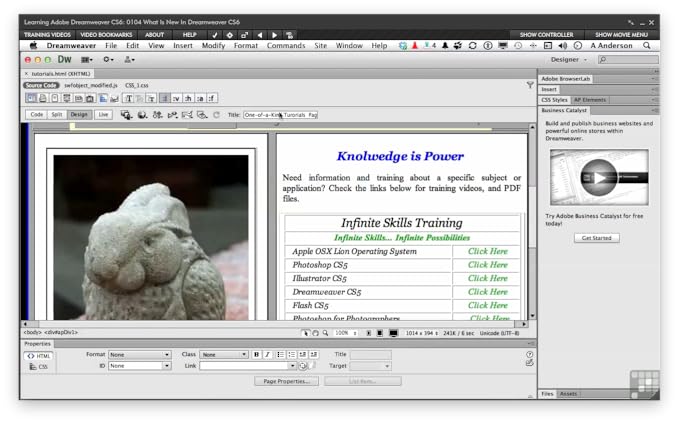679x423 pixels.
Task: Switch to the AP Elements panel tab
Action: (x=590, y=100)
